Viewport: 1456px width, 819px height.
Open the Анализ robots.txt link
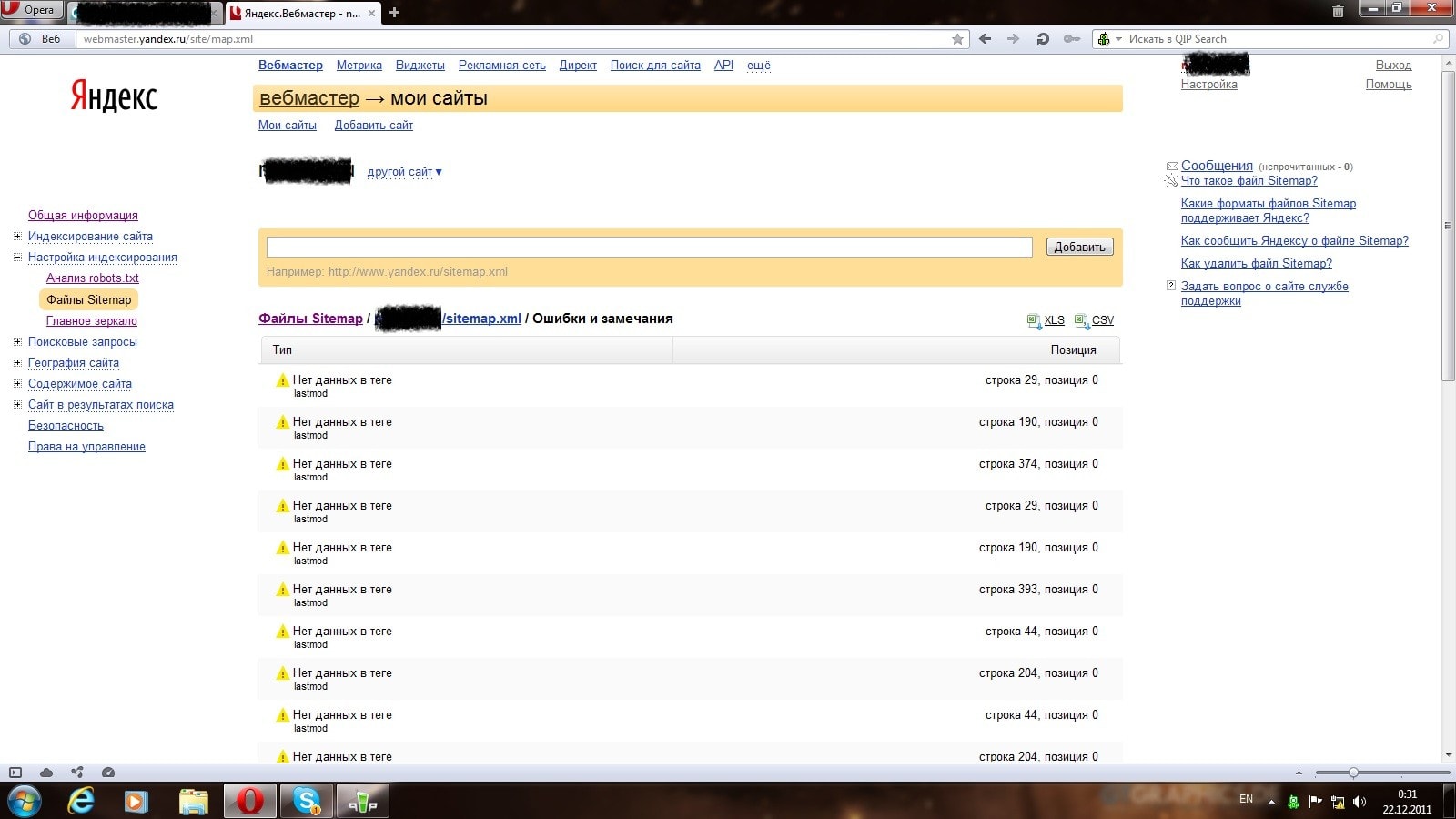point(93,278)
